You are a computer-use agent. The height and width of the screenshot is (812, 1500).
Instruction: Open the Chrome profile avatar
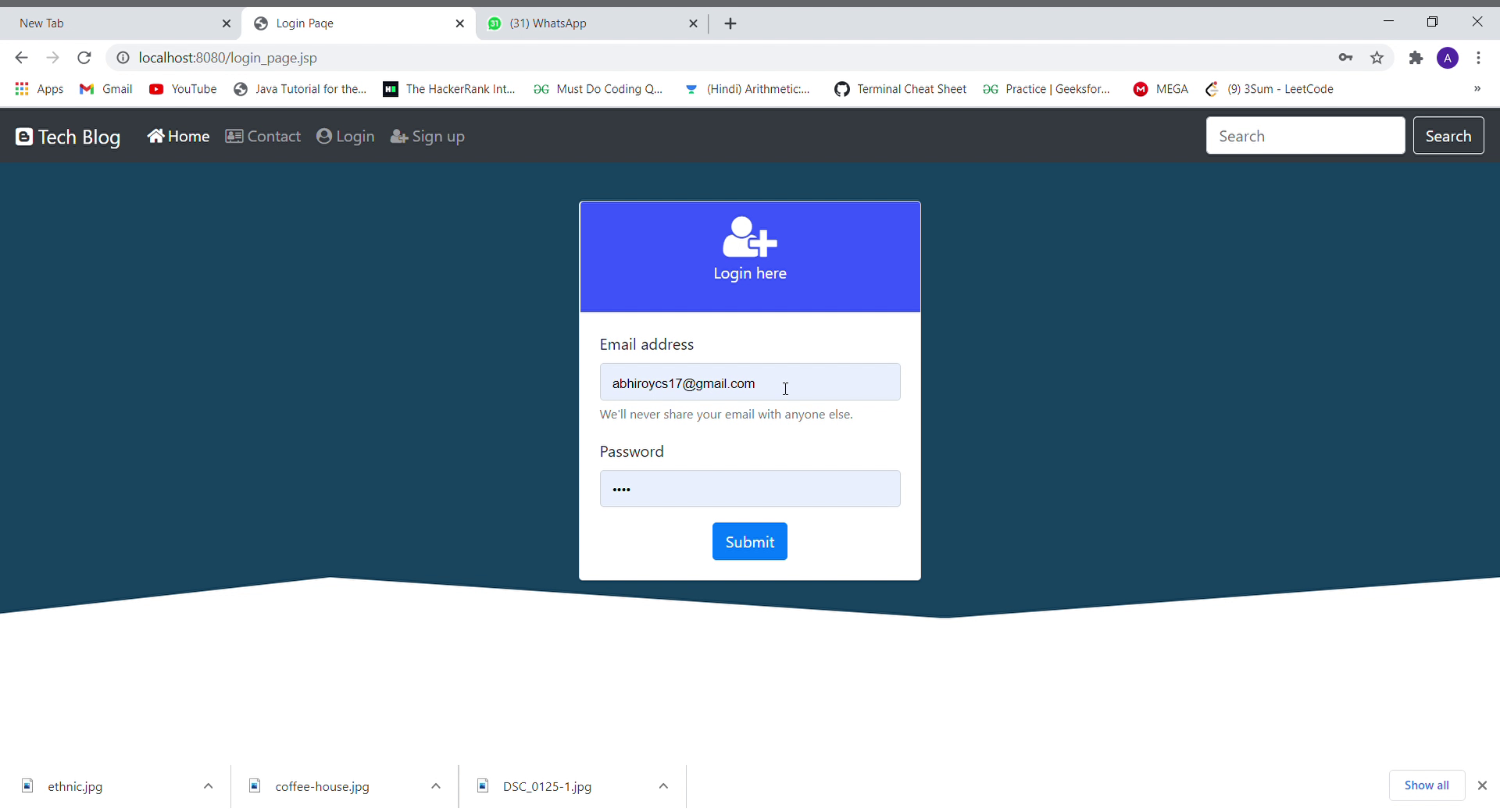coord(1448,57)
